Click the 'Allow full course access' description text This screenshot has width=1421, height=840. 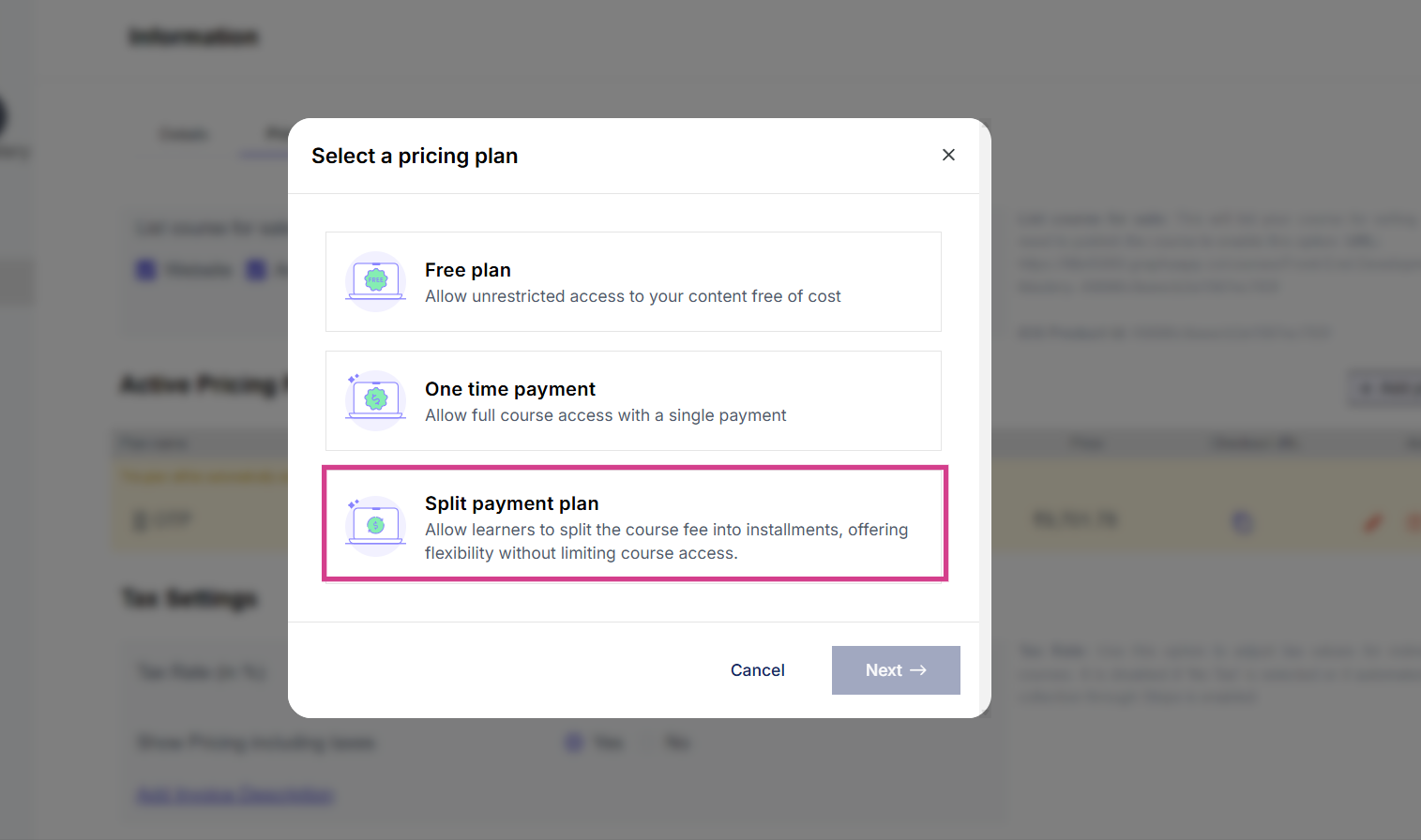605,415
